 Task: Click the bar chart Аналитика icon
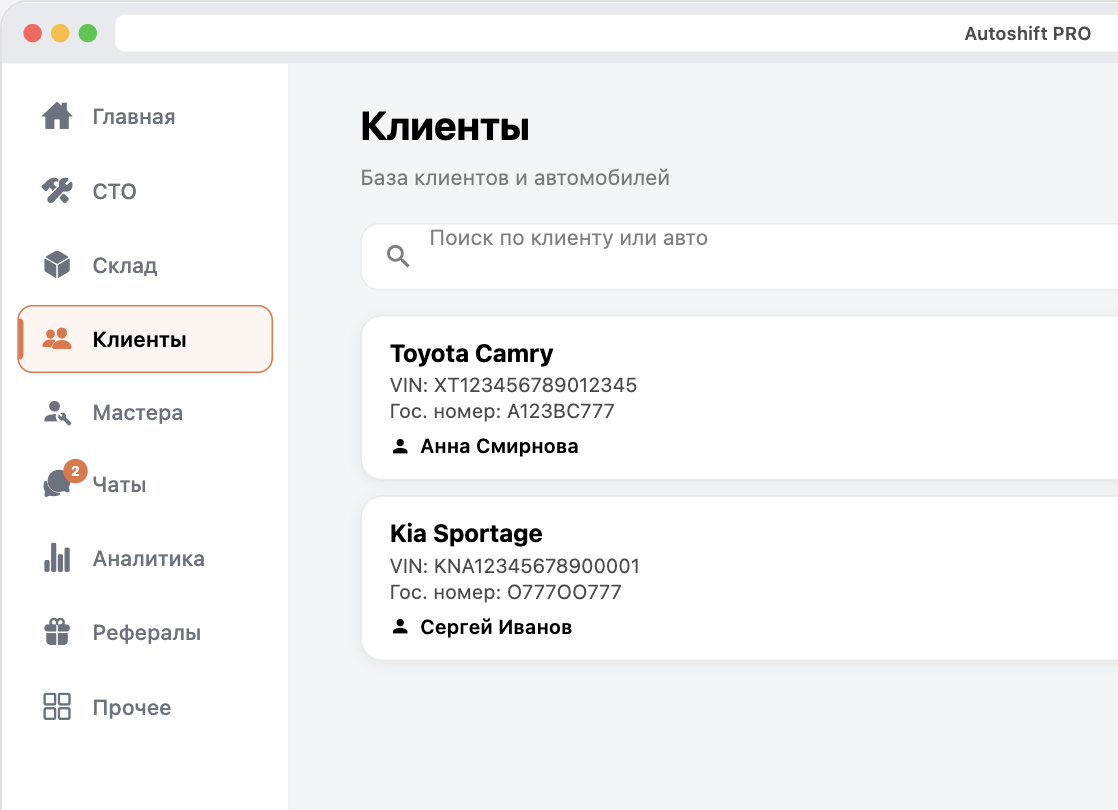point(57,558)
